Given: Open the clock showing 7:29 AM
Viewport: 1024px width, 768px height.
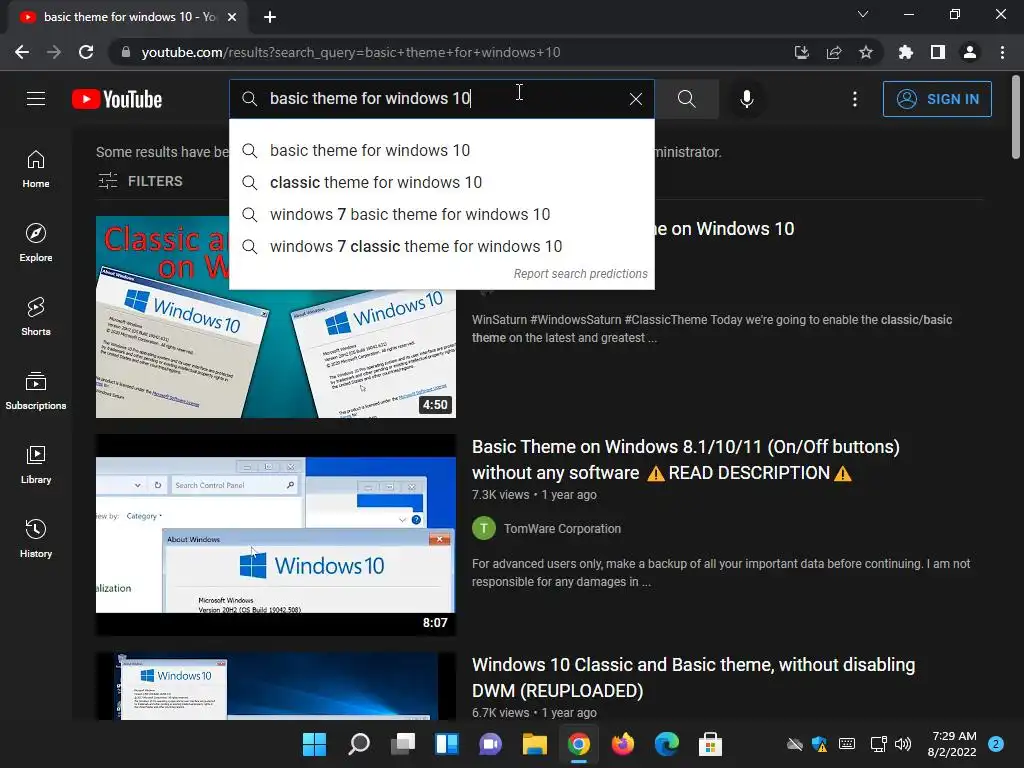Looking at the screenshot, I should pyautogui.click(x=952, y=744).
